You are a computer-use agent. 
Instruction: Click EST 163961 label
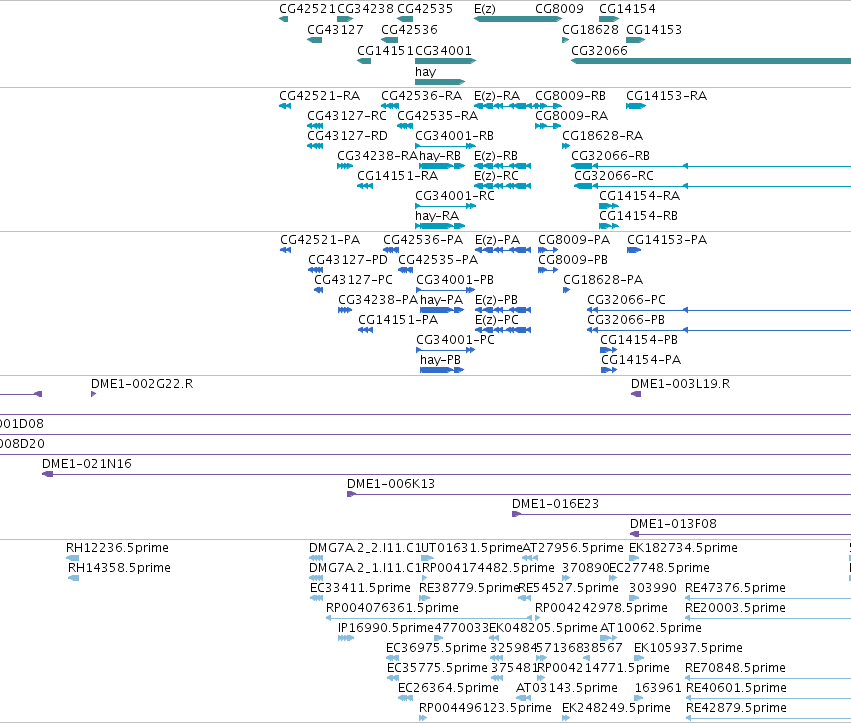point(658,688)
